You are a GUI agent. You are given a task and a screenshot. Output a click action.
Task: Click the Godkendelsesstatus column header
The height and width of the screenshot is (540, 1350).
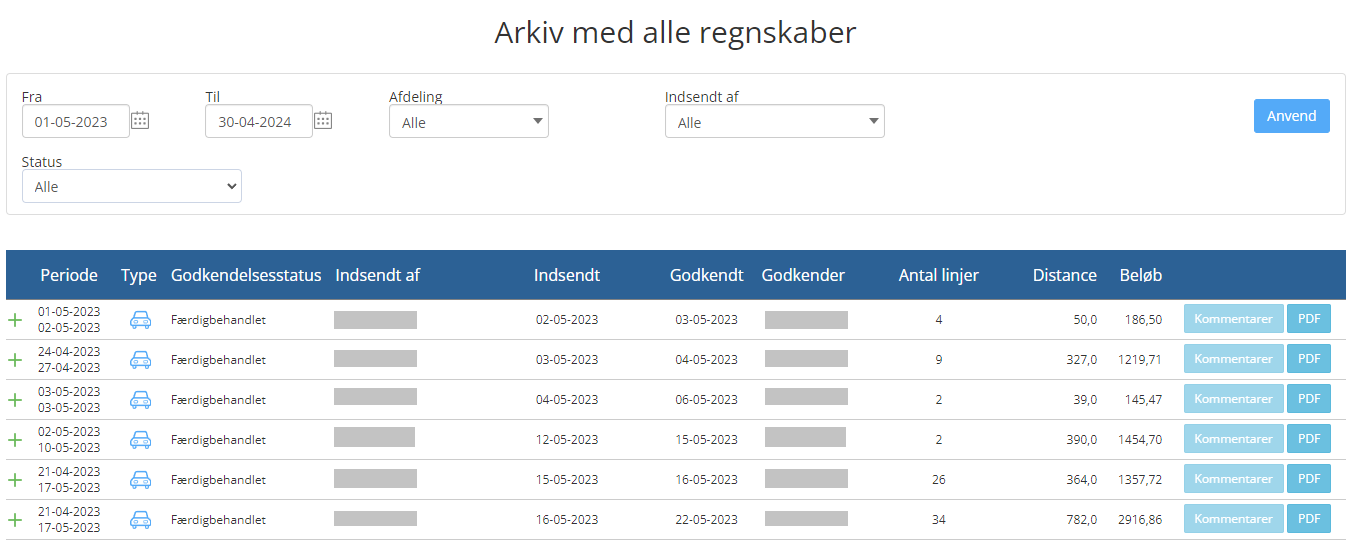(246, 275)
